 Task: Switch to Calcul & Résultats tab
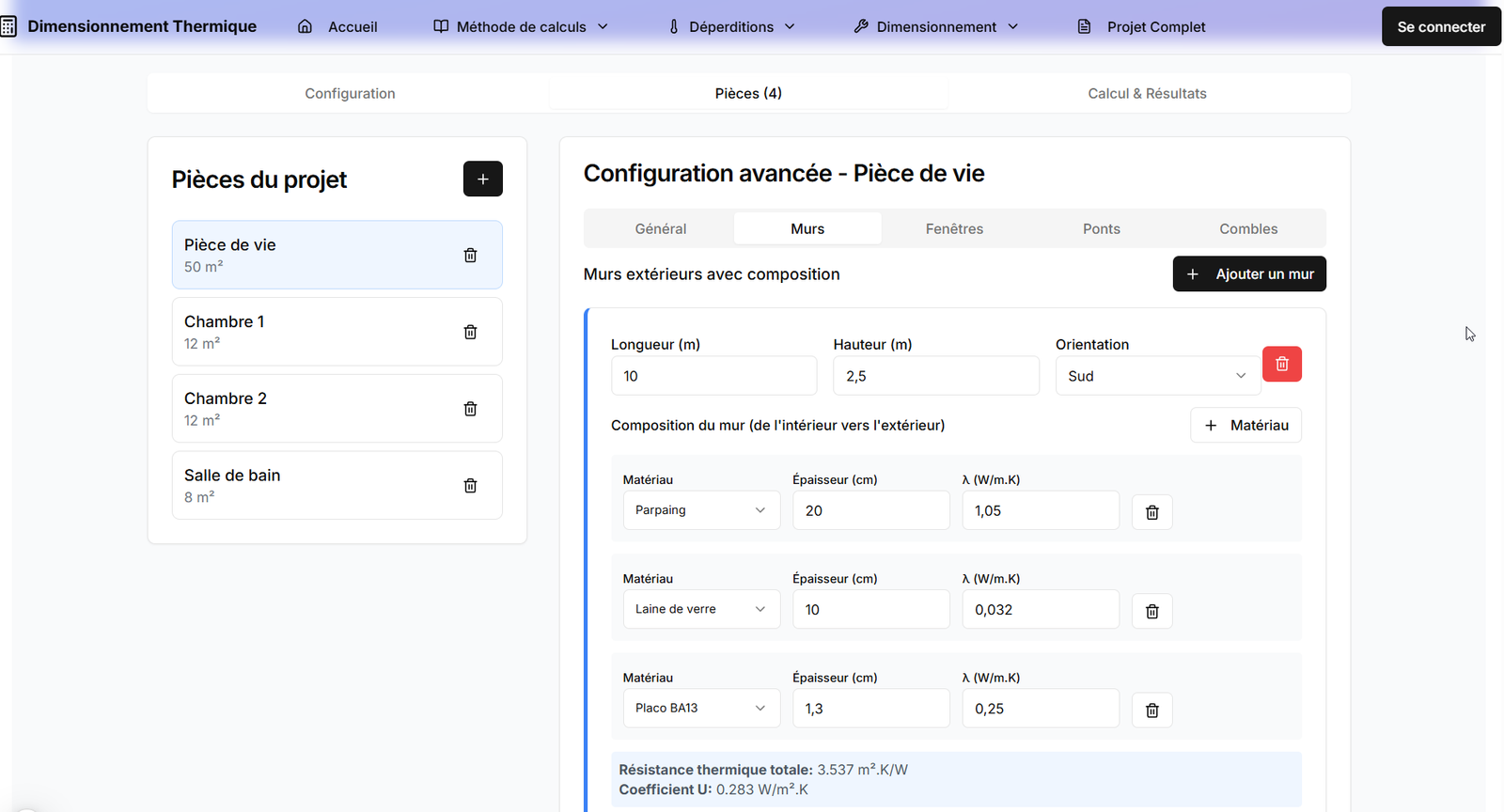pos(1147,93)
